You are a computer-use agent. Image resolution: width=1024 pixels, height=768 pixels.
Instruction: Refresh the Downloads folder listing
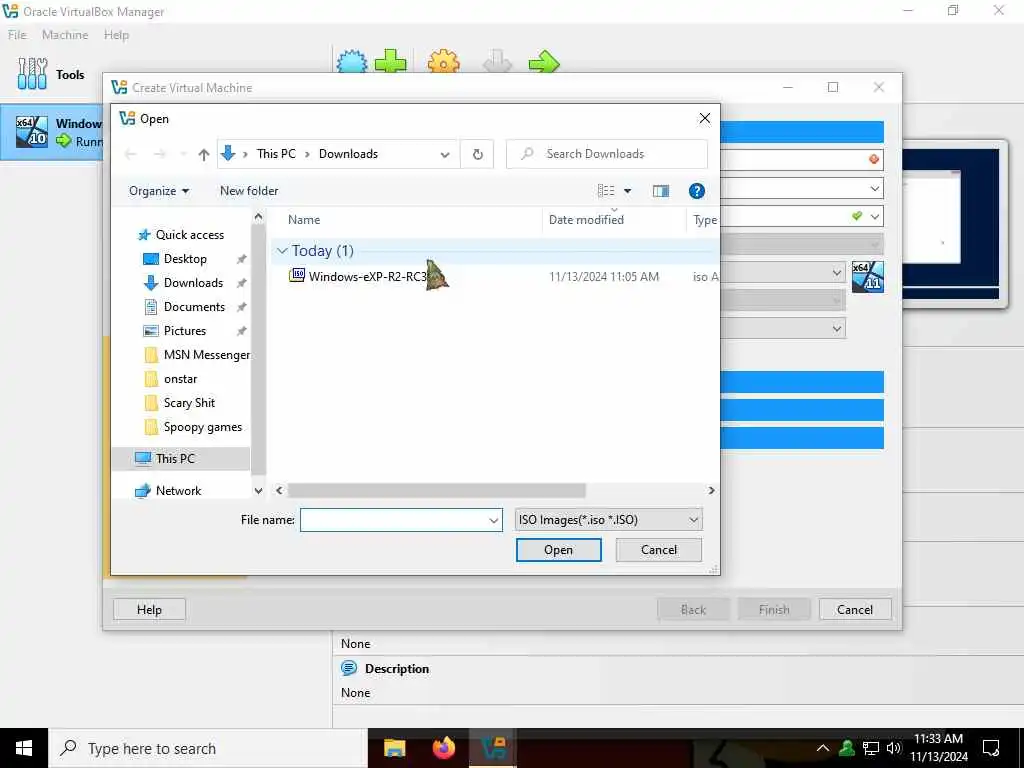(x=477, y=154)
